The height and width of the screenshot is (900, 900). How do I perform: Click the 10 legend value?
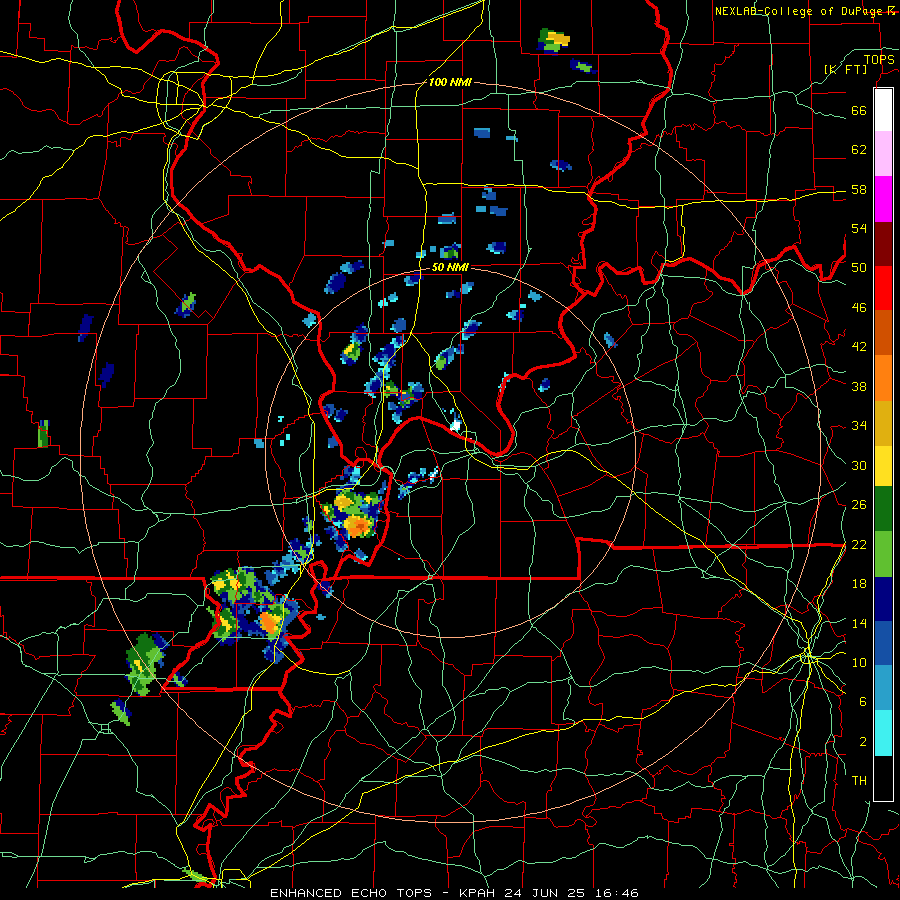[x=859, y=662]
